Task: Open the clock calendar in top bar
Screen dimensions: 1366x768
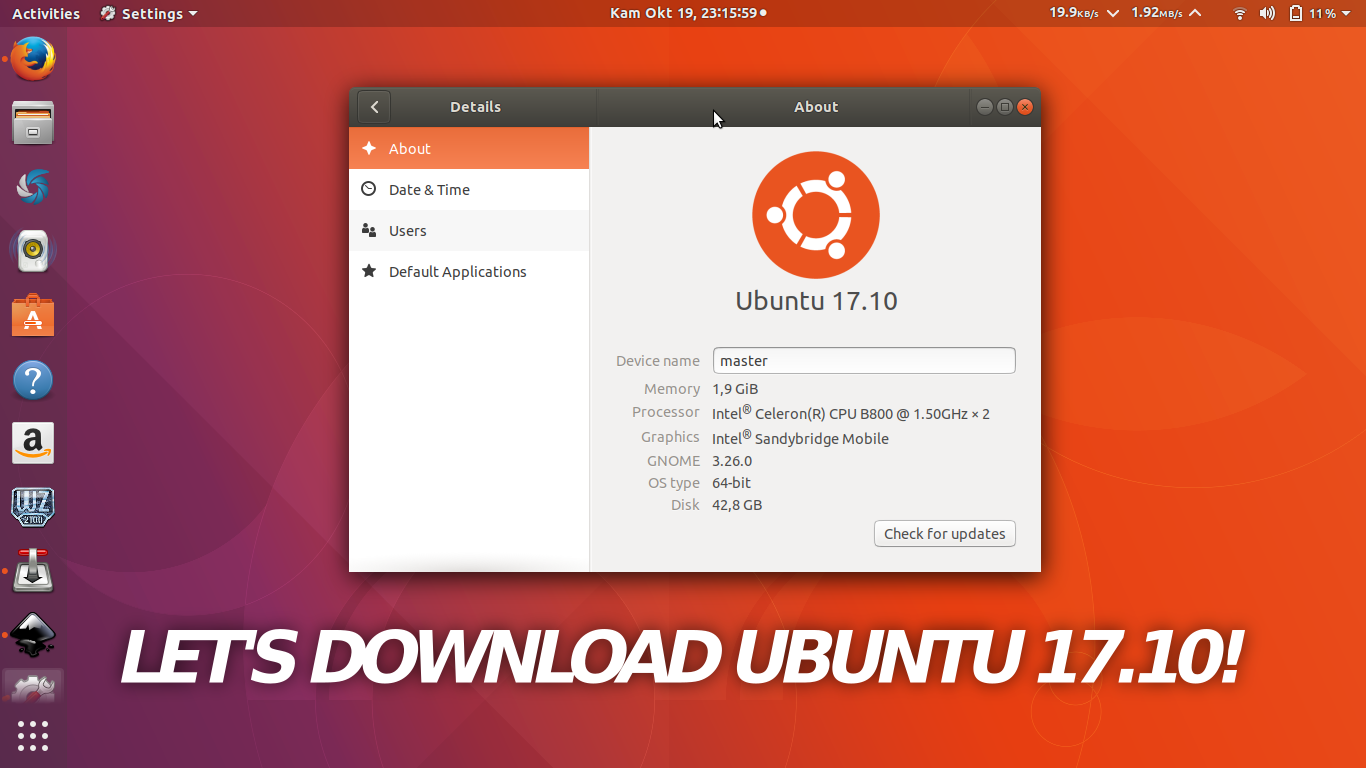Action: tap(688, 13)
